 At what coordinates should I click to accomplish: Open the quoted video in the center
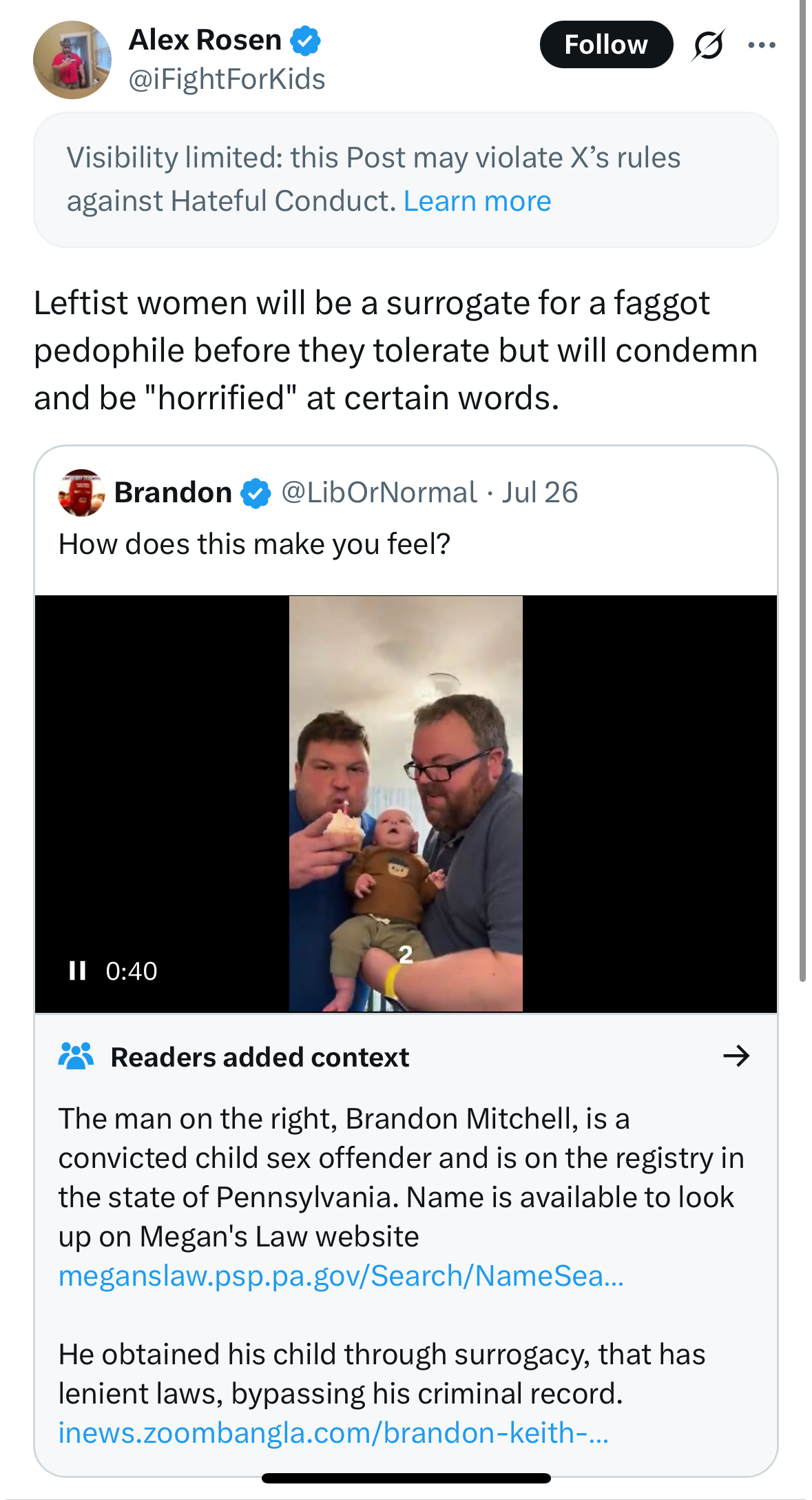[x=406, y=803]
